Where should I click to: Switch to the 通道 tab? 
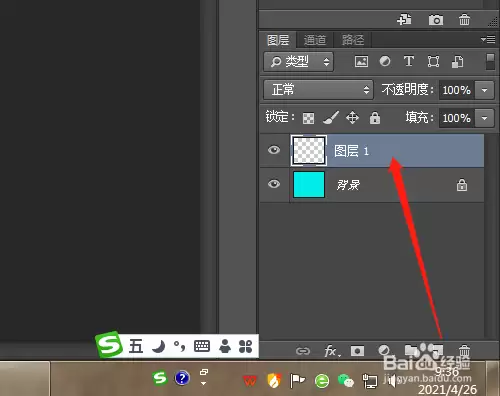click(x=315, y=40)
